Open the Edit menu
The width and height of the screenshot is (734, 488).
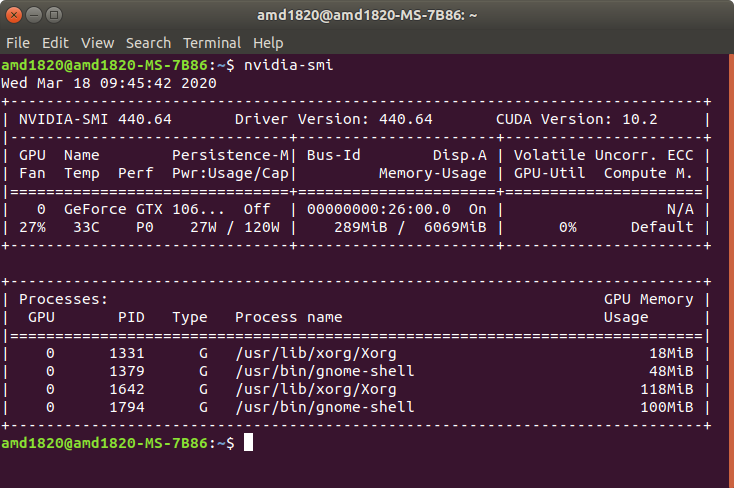55,43
